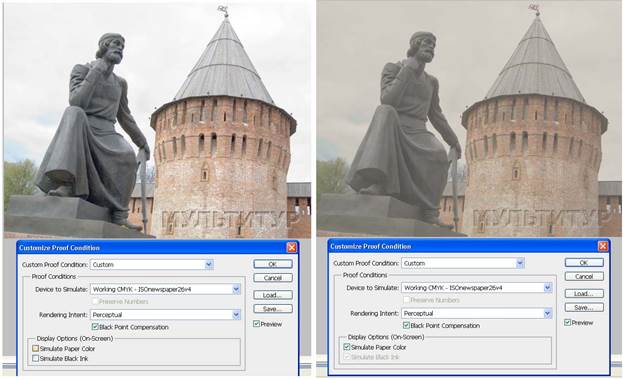Open Rendering Intent dropdown in right dialog
Viewport: 623px width, 380px height.
[548, 313]
